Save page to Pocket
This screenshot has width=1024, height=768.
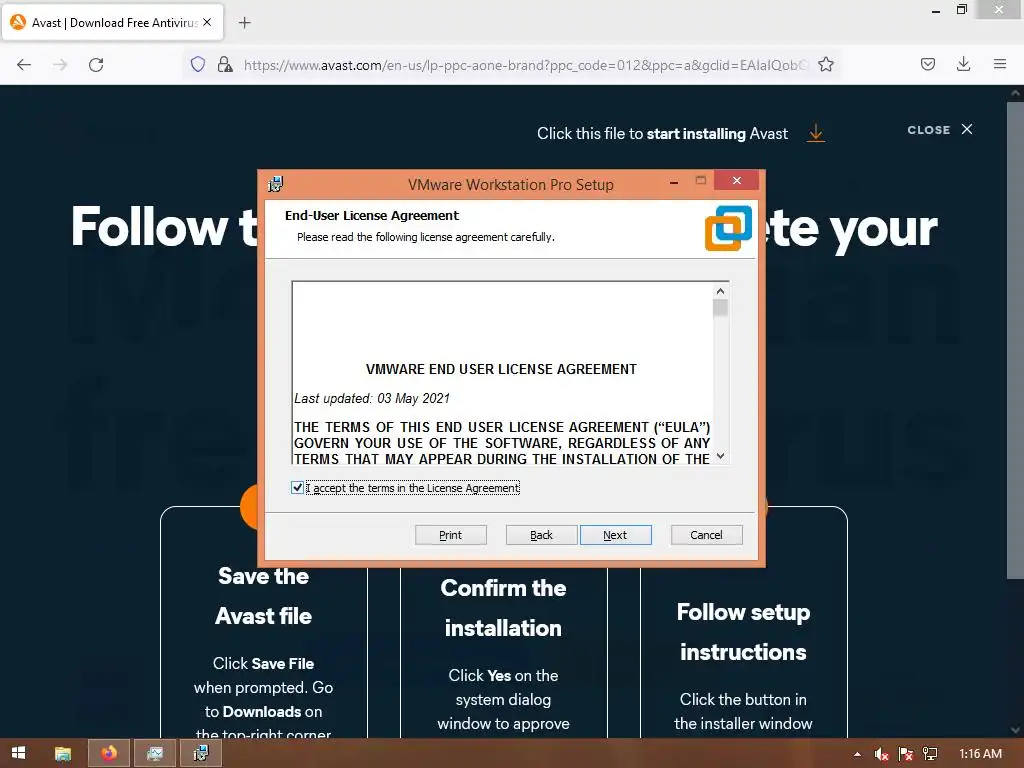click(x=927, y=64)
